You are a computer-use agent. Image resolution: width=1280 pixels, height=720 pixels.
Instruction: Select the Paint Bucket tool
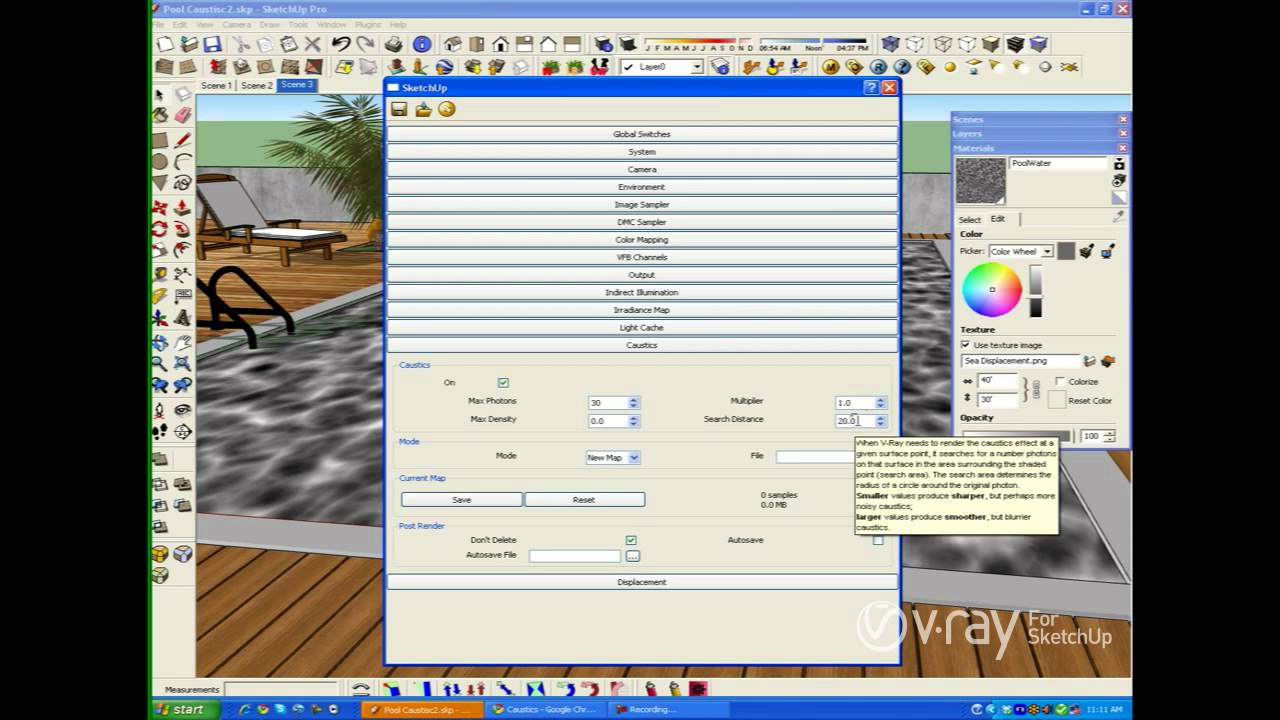click(x=160, y=115)
